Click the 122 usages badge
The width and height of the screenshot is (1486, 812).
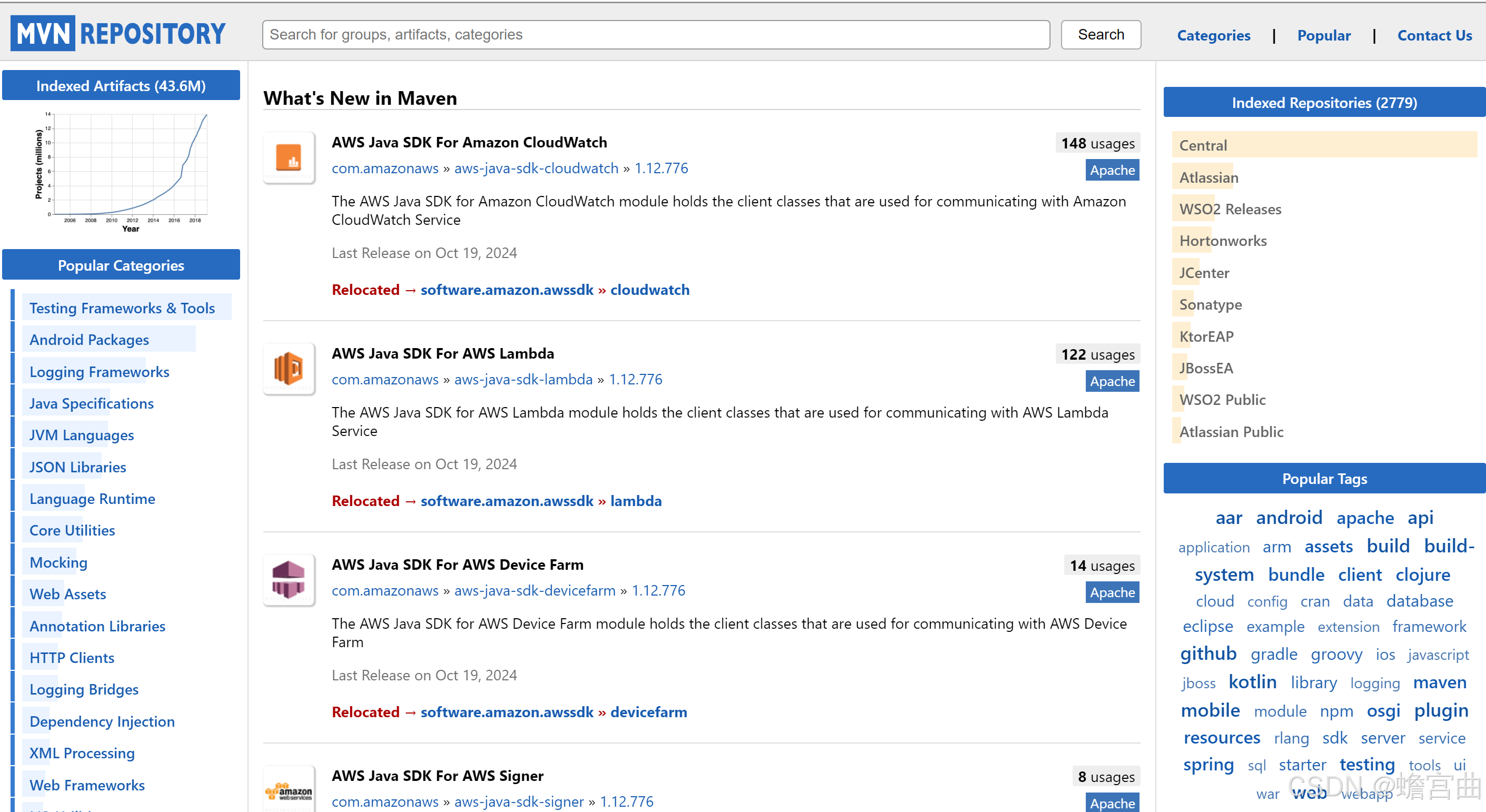[x=1097, y=354]
